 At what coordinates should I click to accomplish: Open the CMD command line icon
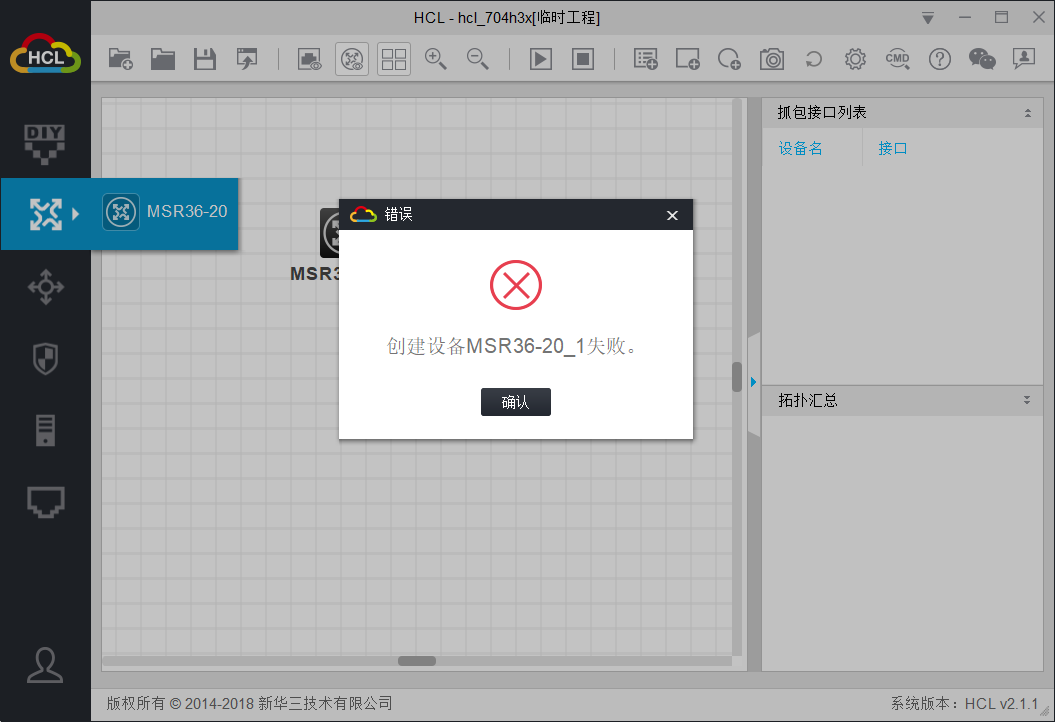[898, 59]
